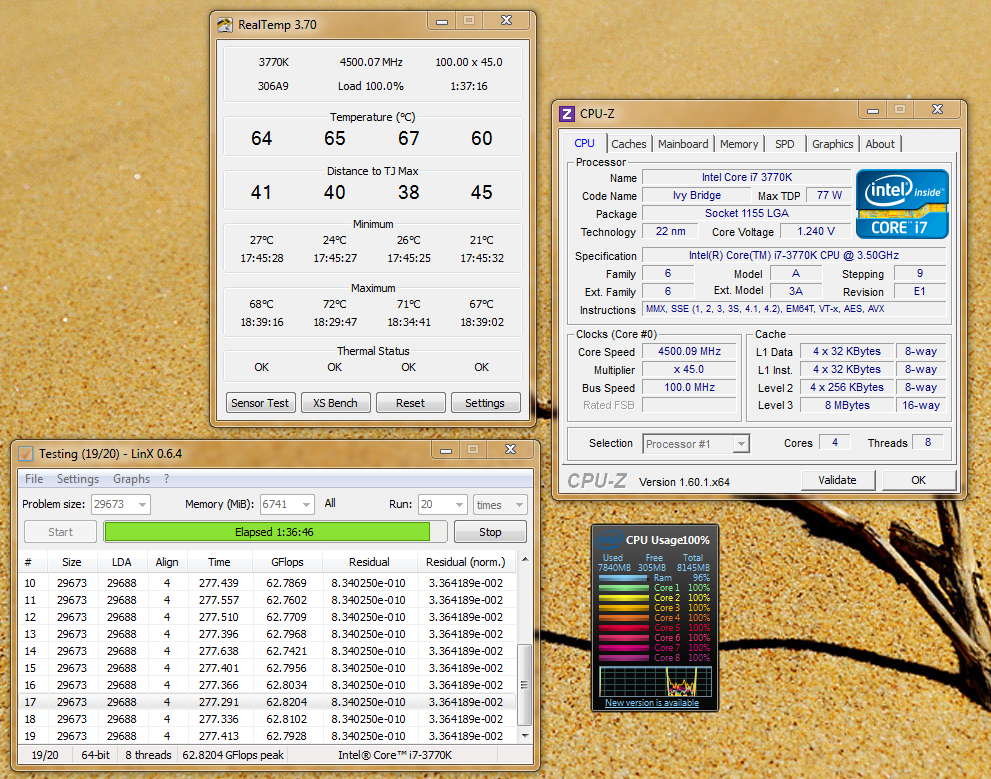Click the LinX results vertical scrollbar thumb
Image resolution: width=991 pixels, height=779 pixels.
coord(524,685)
